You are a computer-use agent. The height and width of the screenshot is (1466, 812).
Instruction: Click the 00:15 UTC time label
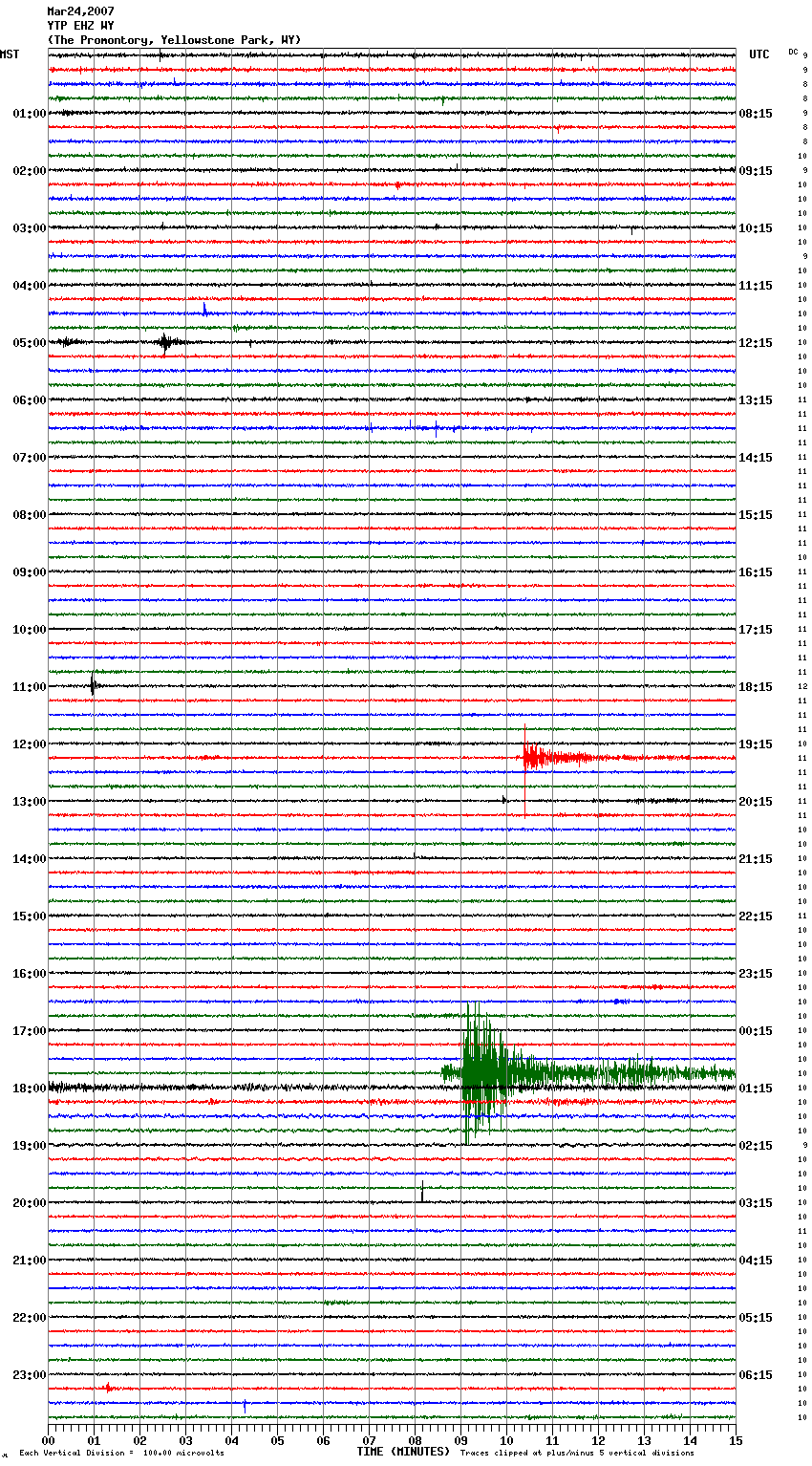756,1031
